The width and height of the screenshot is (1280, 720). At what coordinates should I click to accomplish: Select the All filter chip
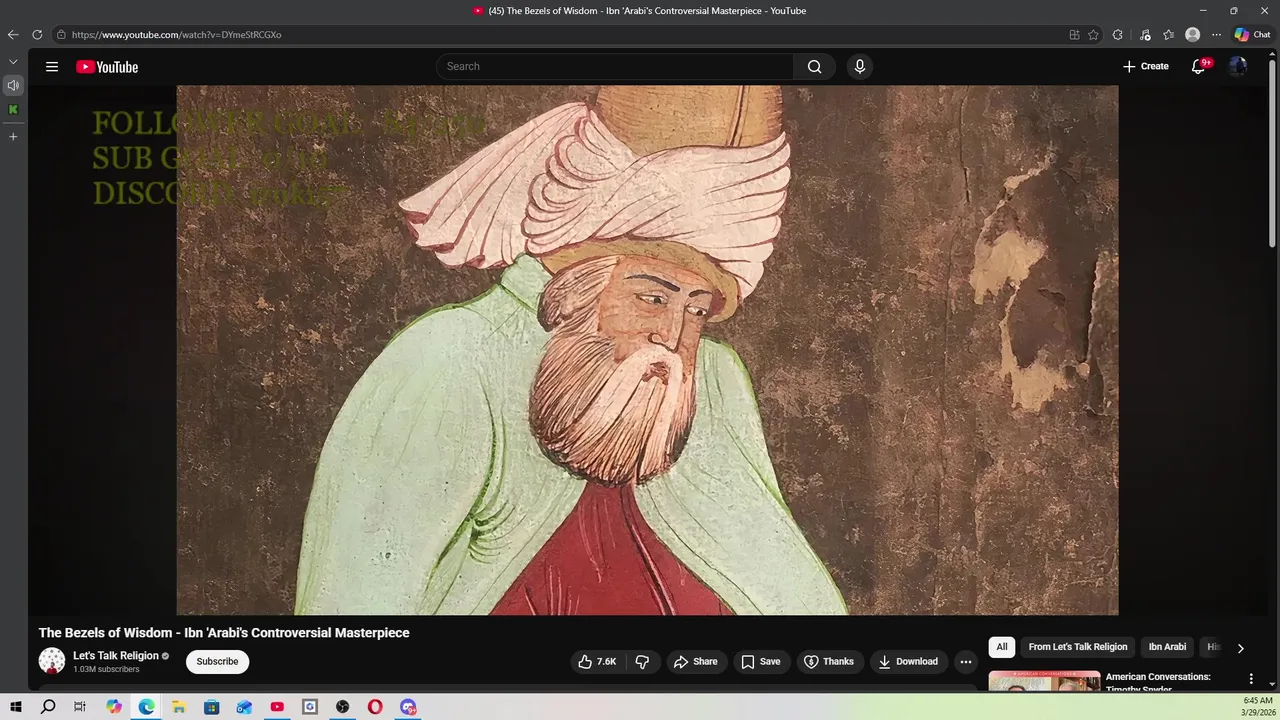click(x=1002, y=647)
